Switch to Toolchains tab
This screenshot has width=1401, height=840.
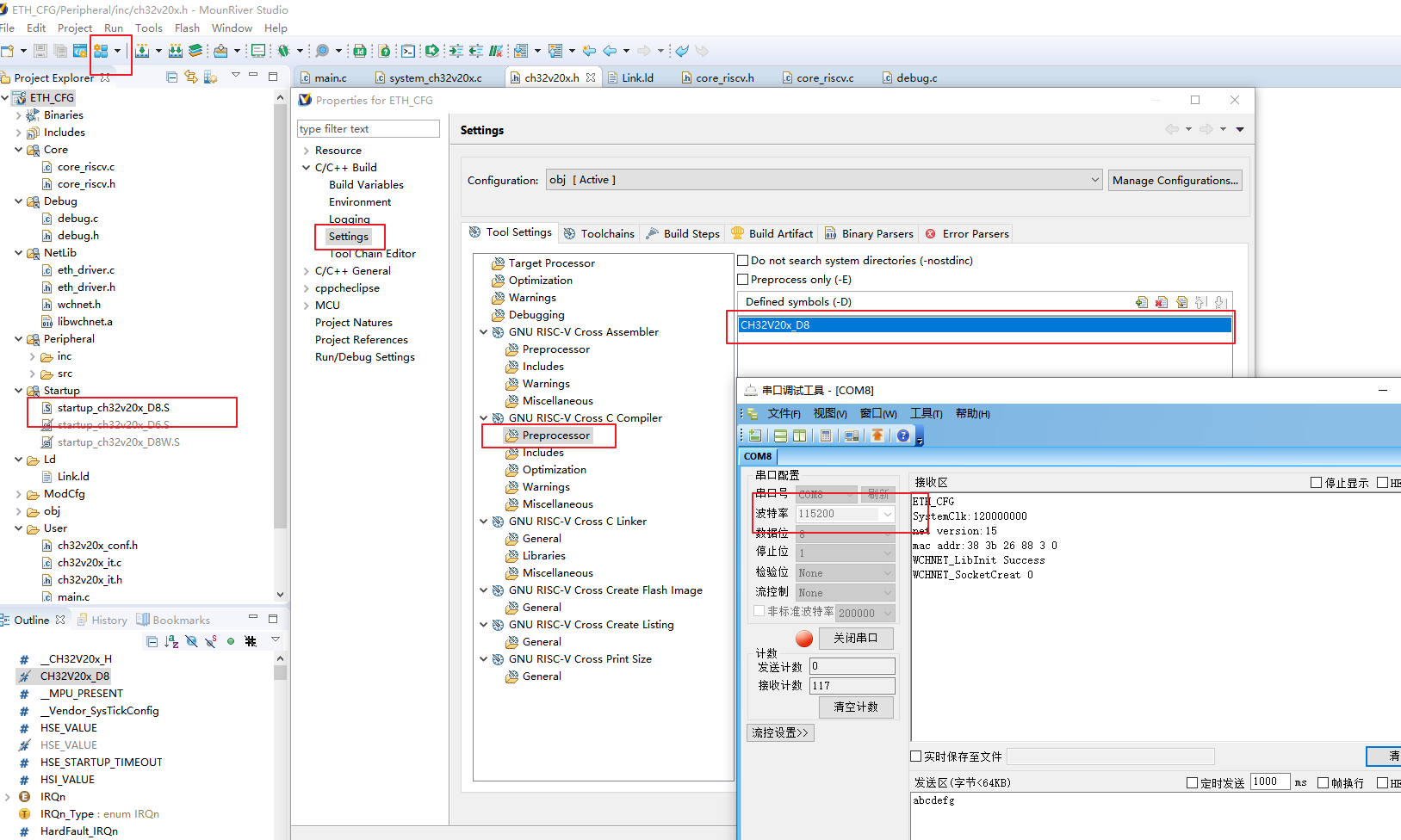pyautogui.click(x=599, y=233)
